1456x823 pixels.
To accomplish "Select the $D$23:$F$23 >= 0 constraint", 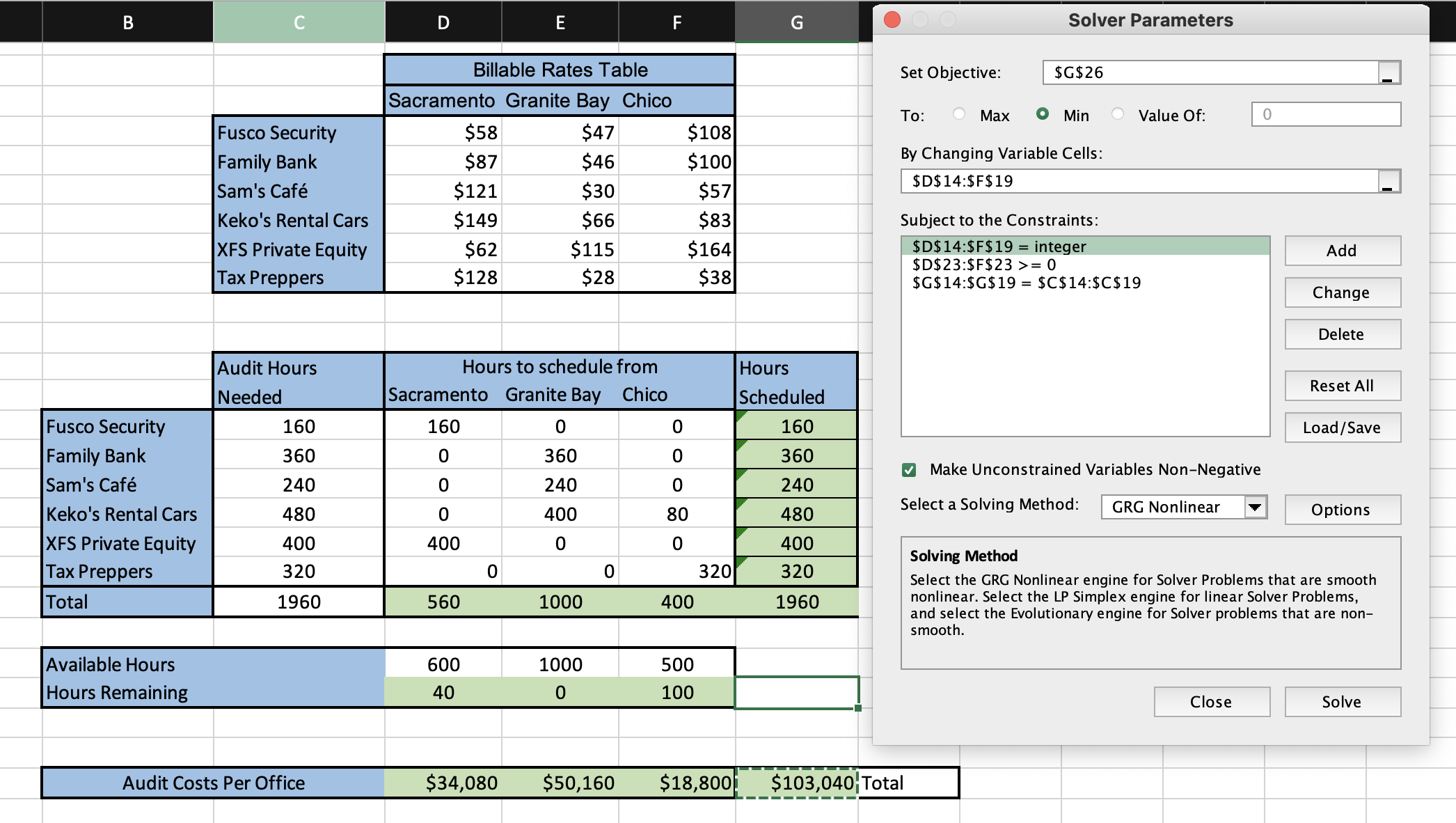I will pos(1085,265).
